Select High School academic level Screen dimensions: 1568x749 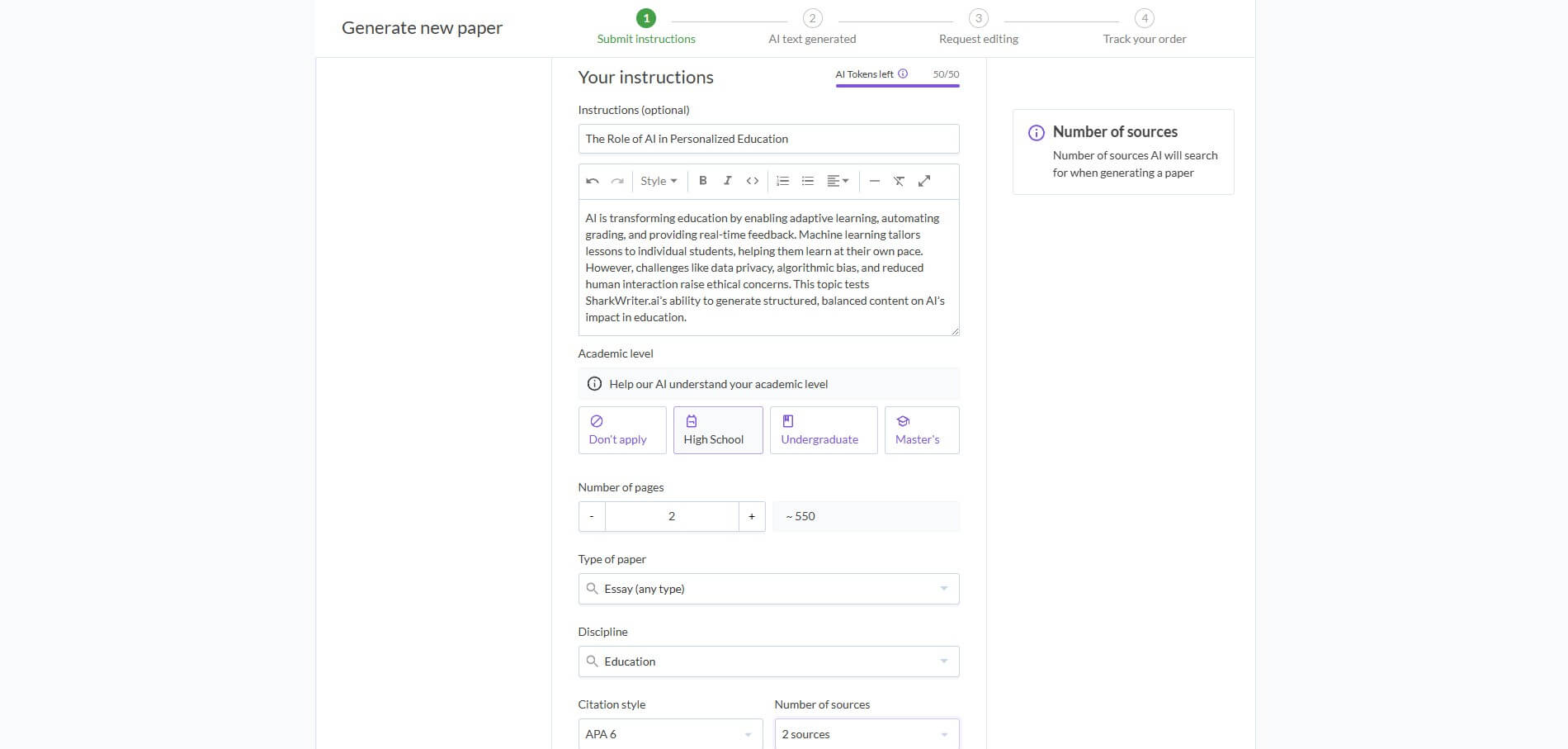pos(717,429)
